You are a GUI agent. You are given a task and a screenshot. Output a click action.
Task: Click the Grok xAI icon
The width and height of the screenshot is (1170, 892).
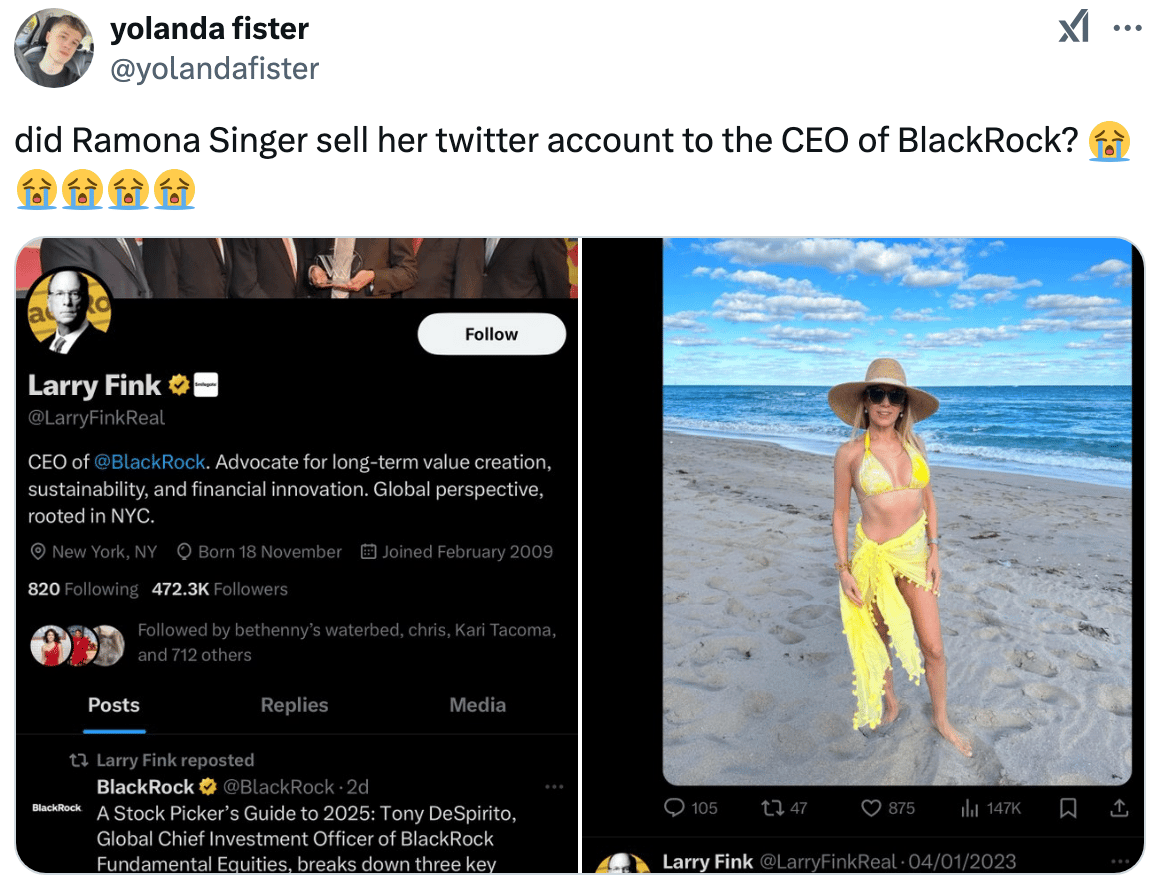[1073, 29]
